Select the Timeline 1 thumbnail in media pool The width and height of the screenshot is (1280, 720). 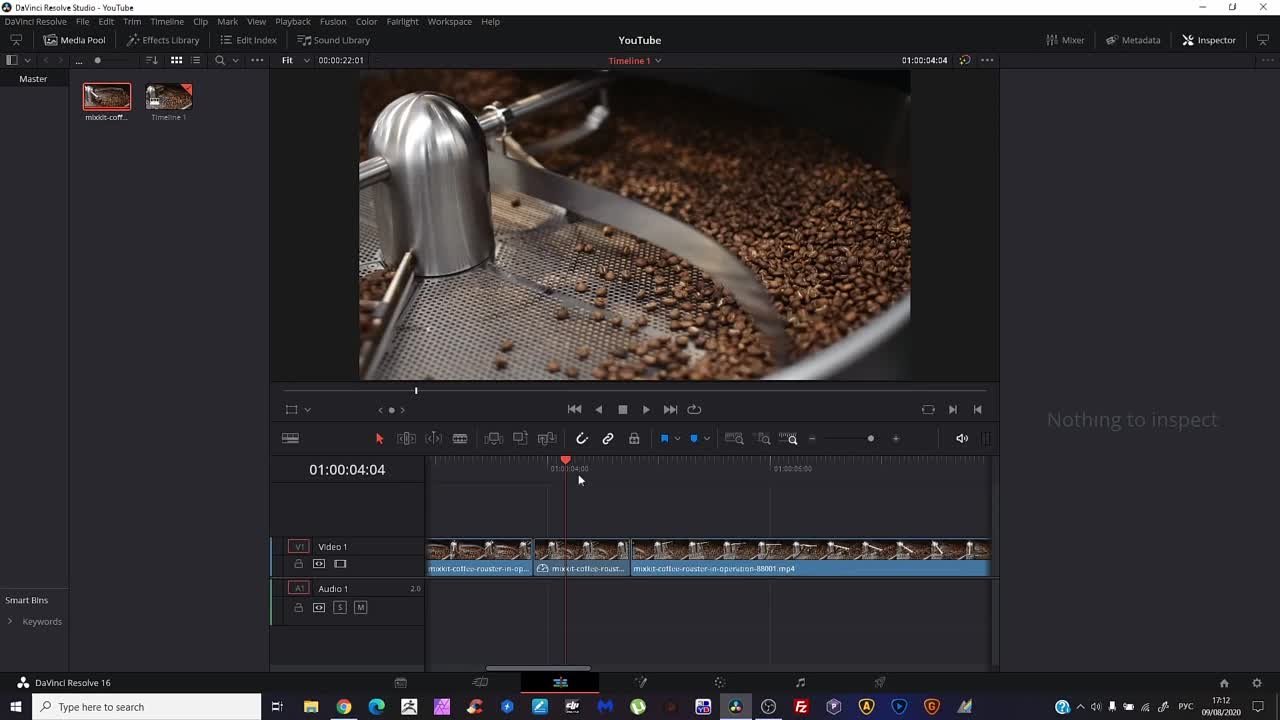[x=168, y=97]
